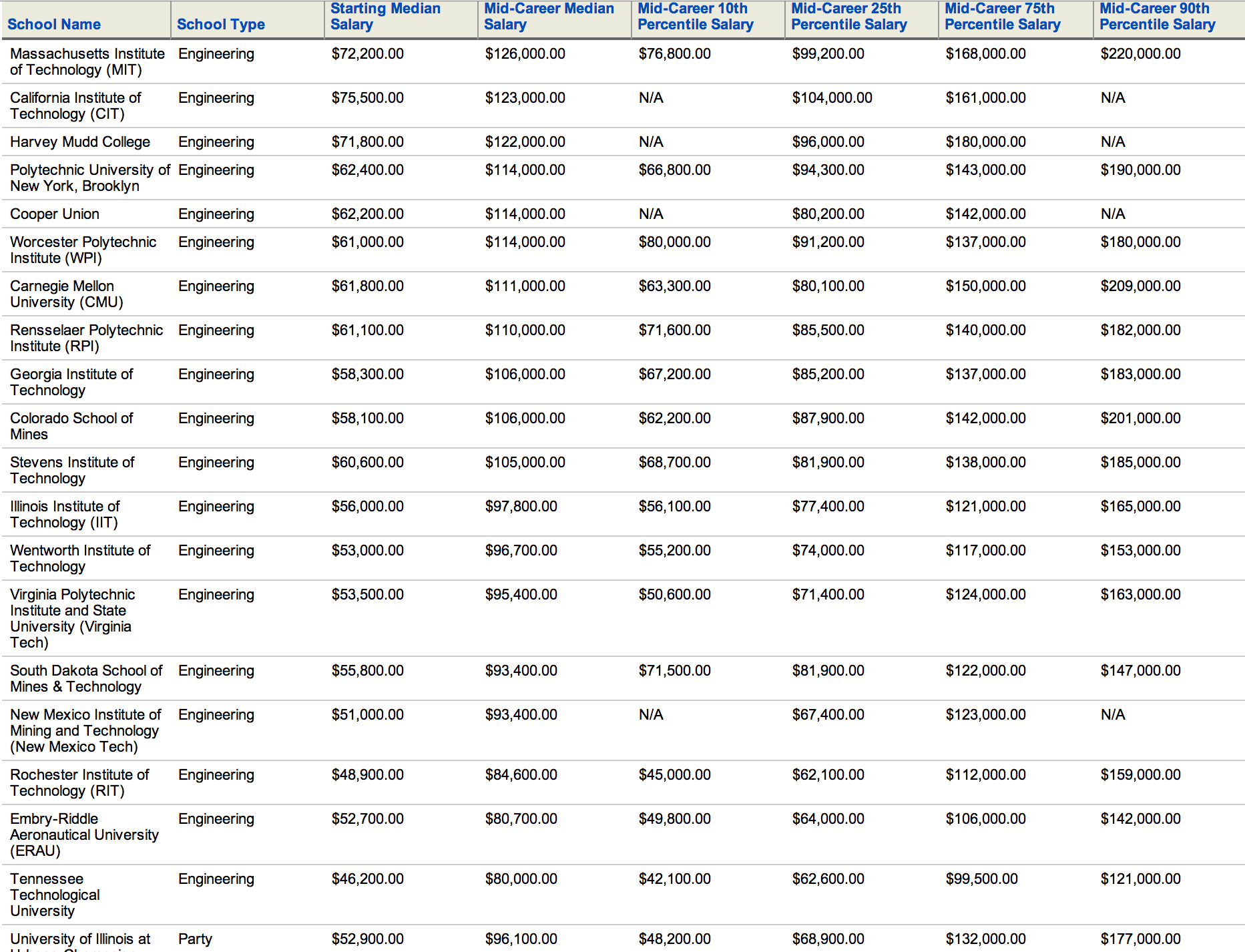Click CIT mid-career median $123,000.00
The height and width of the screenshot is (952, 1245).
pyautogui.click(x=525, y=97)
